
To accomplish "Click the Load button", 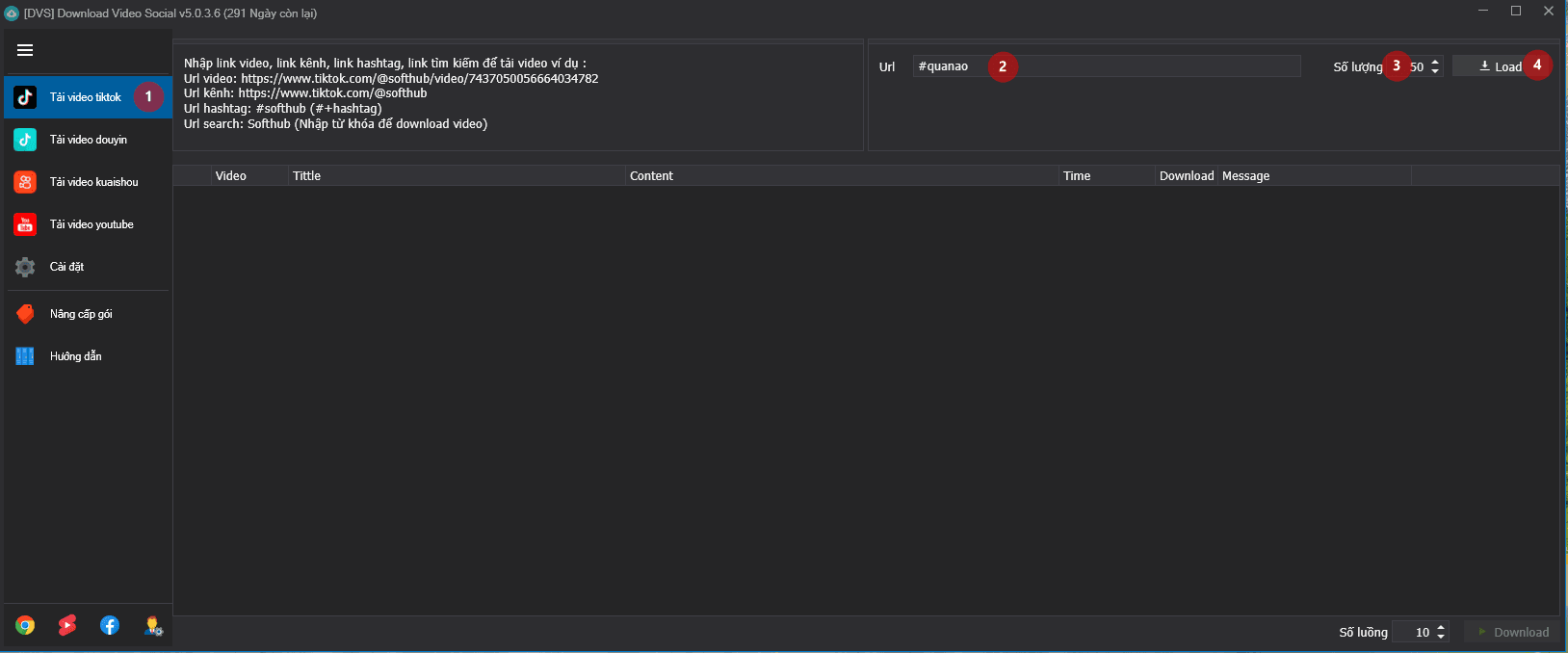I will [1501, 66].
